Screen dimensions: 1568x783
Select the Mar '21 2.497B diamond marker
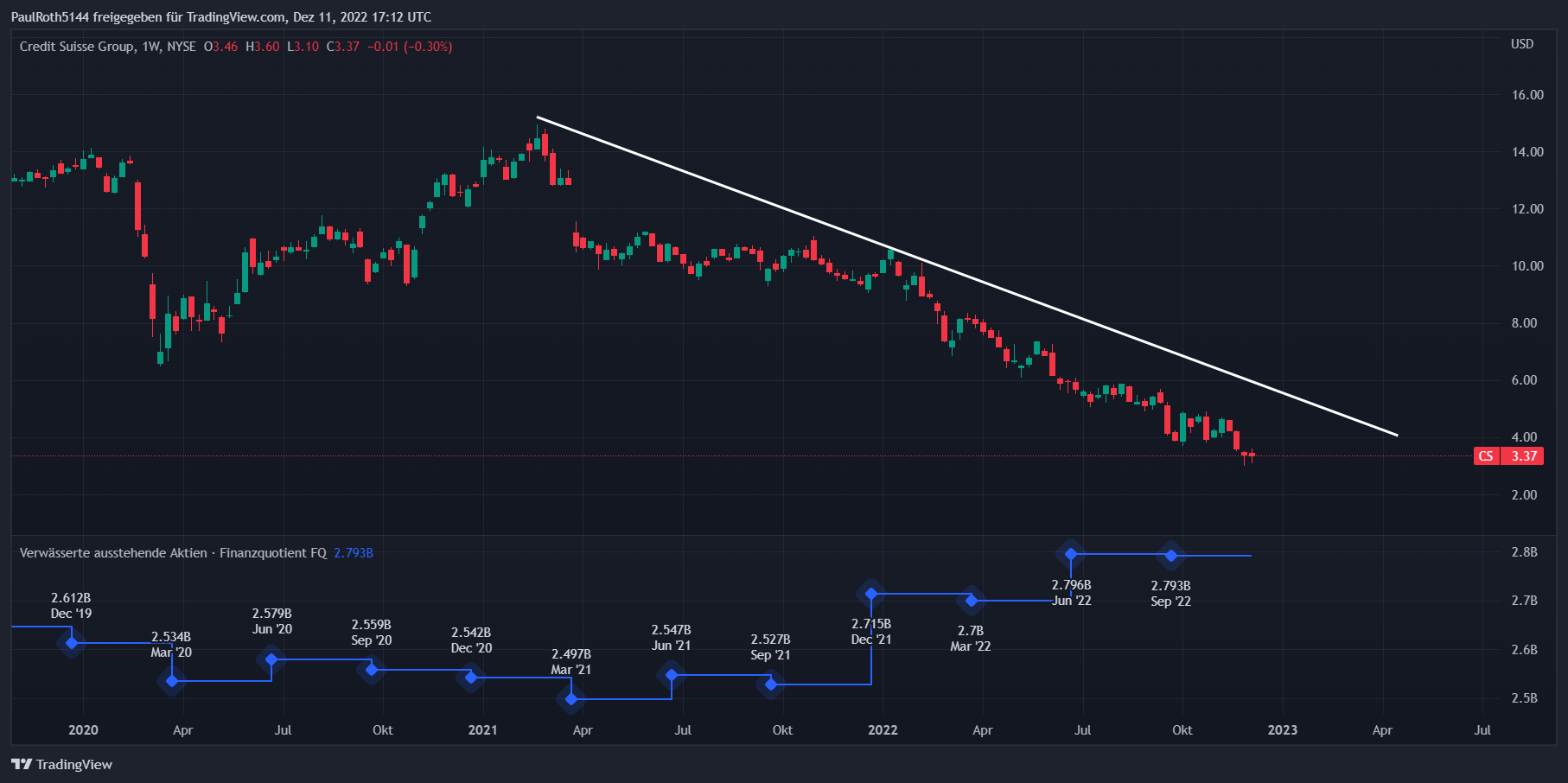click(571, 698)
